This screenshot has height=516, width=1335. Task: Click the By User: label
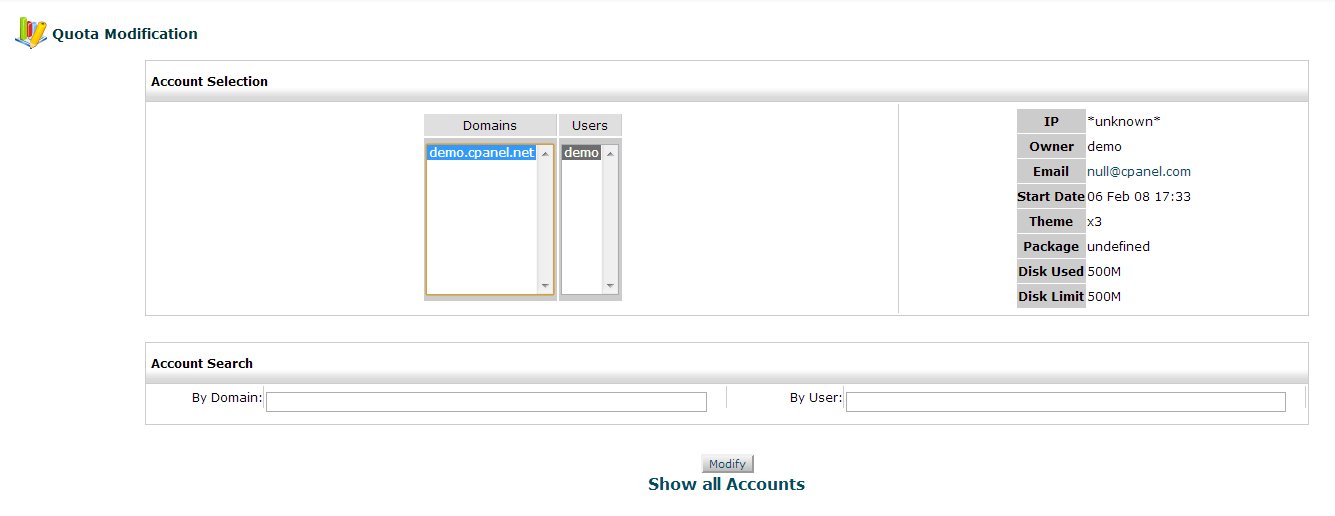(x=816, y=398)
